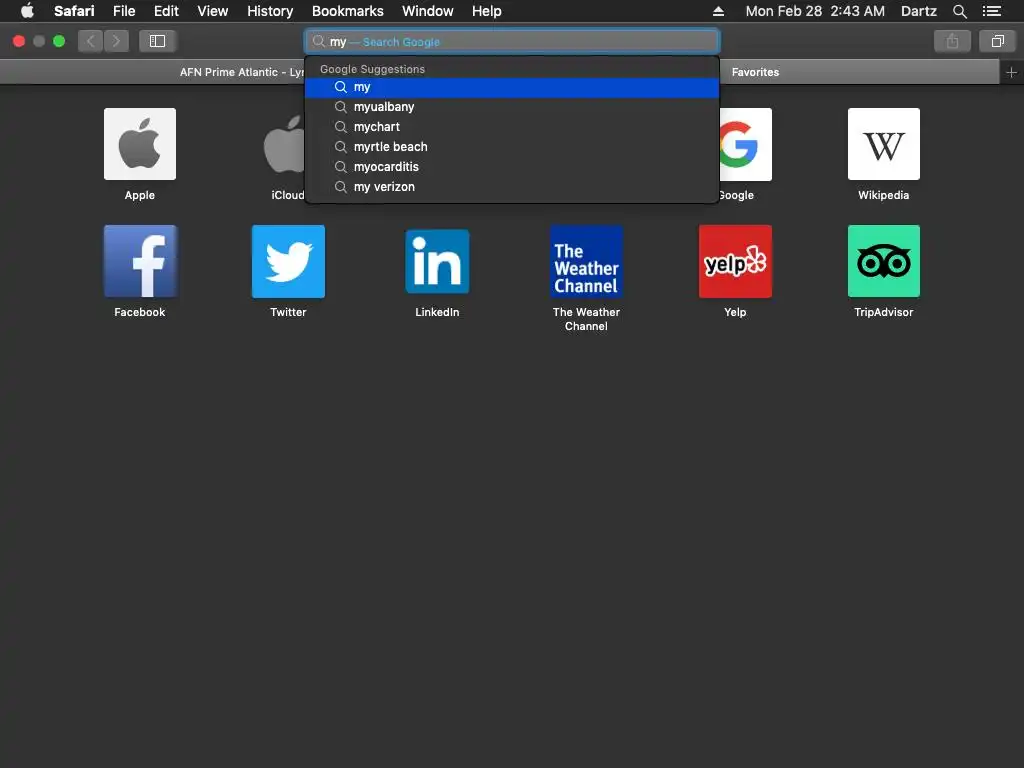Click the Dartz user name in menu bar
This screenshot has height=768, width=1024.
[918, 11]
